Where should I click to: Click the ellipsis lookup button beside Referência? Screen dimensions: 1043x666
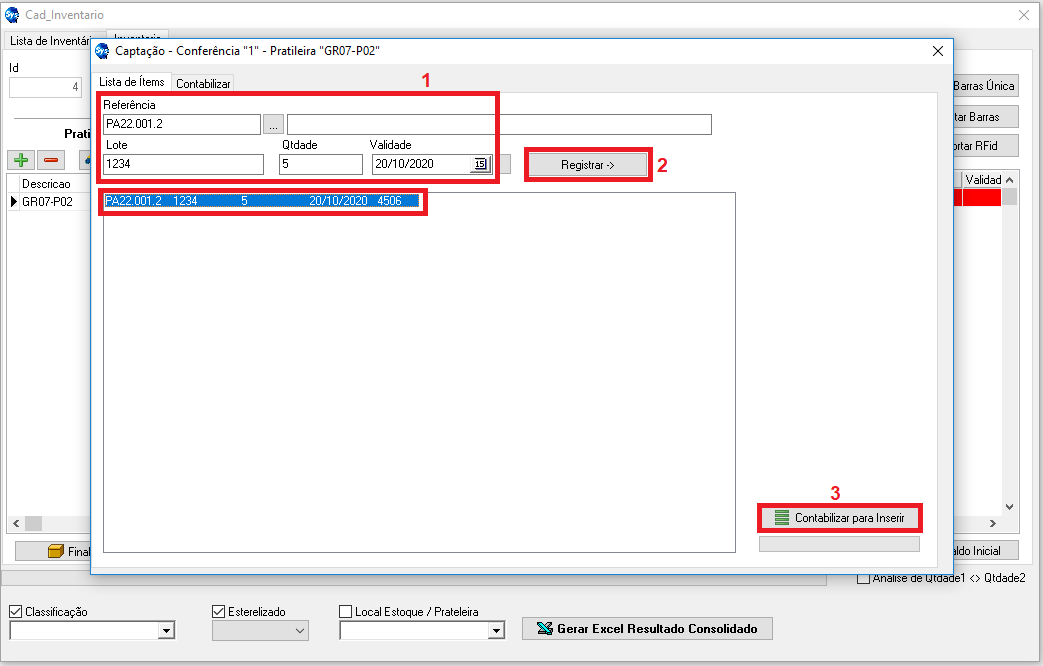(x=273, y=125)
